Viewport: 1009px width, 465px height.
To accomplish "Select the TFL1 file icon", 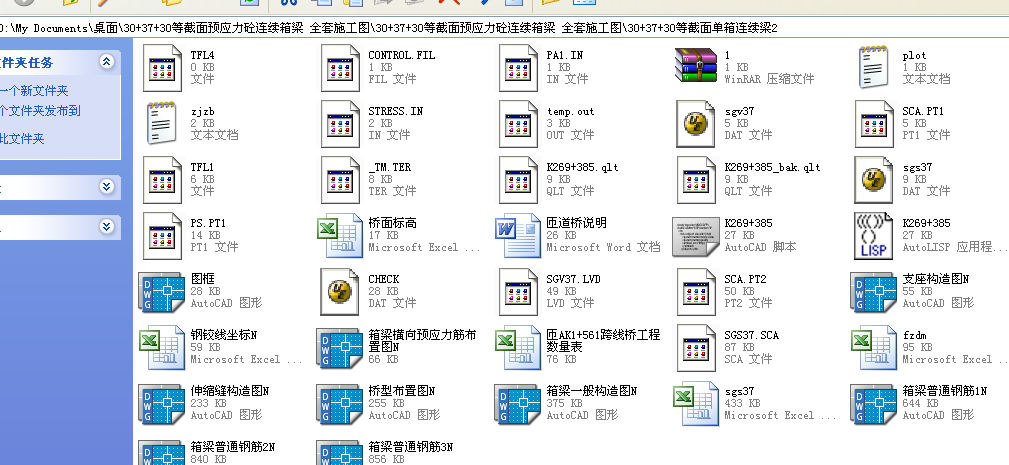I will point(162,180).
